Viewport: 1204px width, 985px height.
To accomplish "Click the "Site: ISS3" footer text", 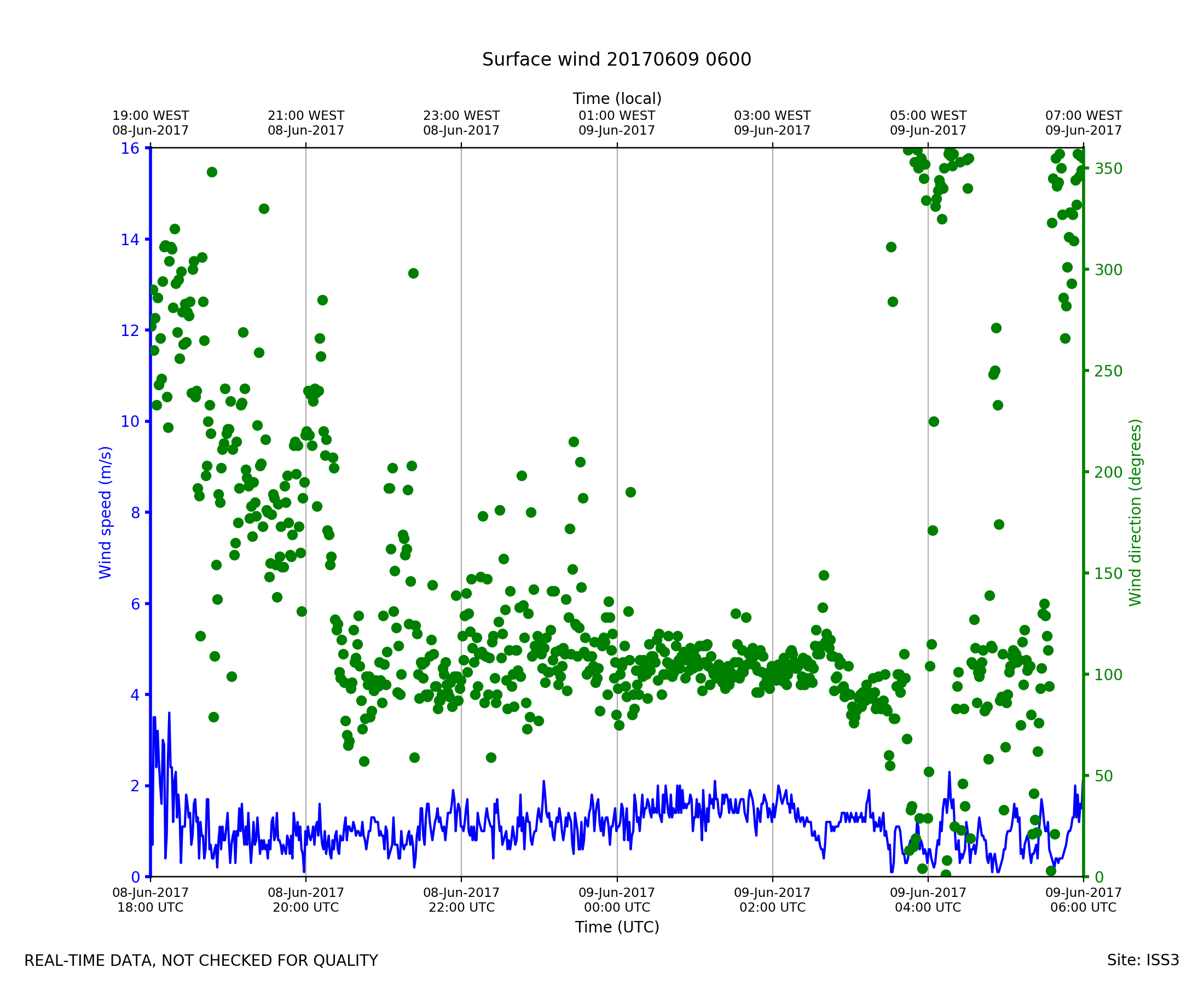I will coord(1143,960).
